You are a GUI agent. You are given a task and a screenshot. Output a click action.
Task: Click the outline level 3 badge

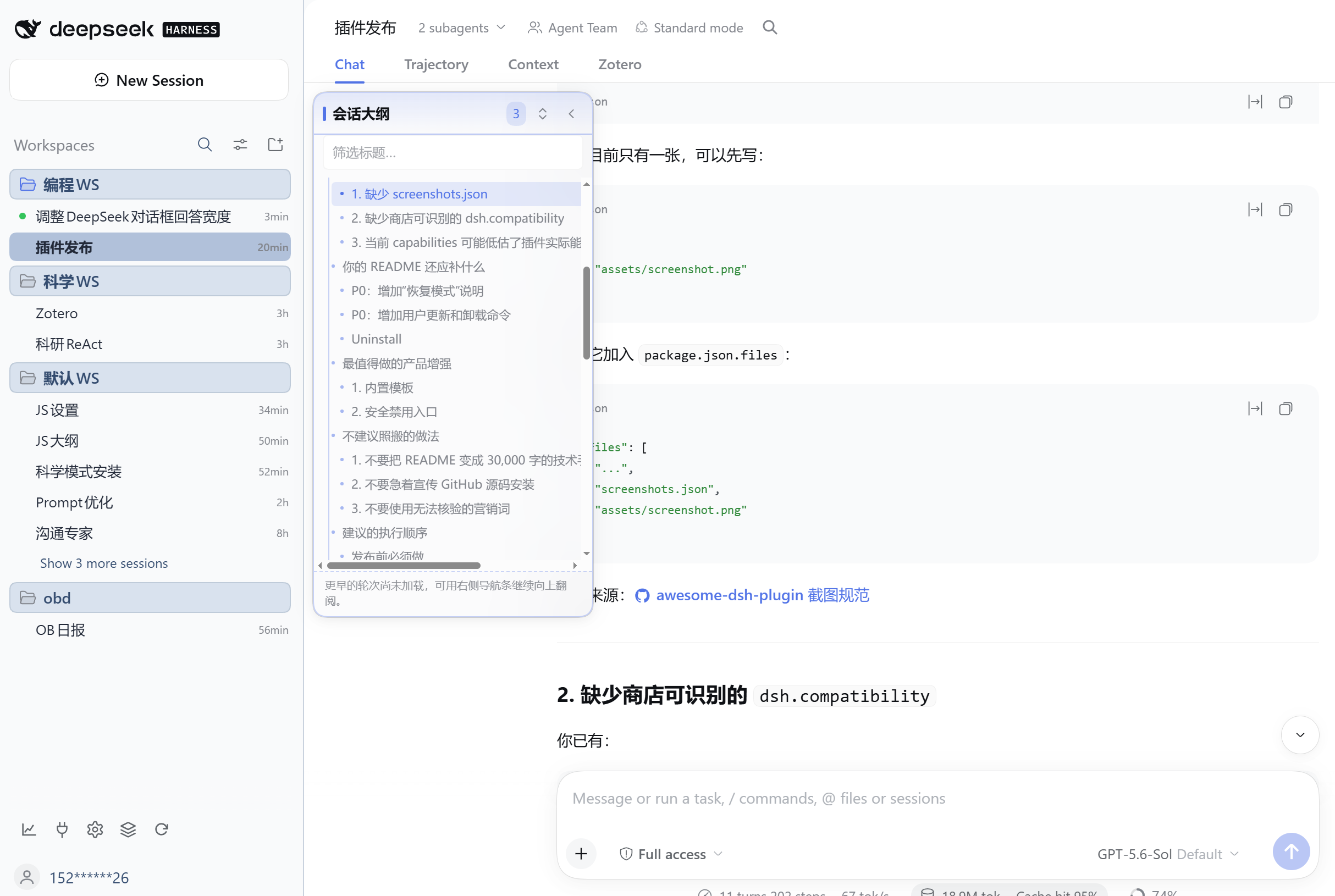point(516,114)
